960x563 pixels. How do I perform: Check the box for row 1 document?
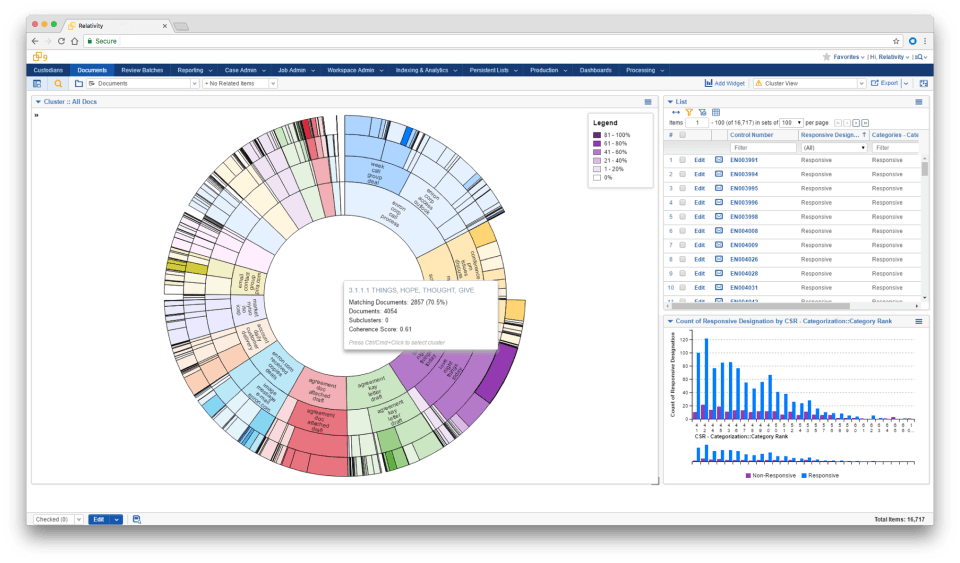coord(683,160)
